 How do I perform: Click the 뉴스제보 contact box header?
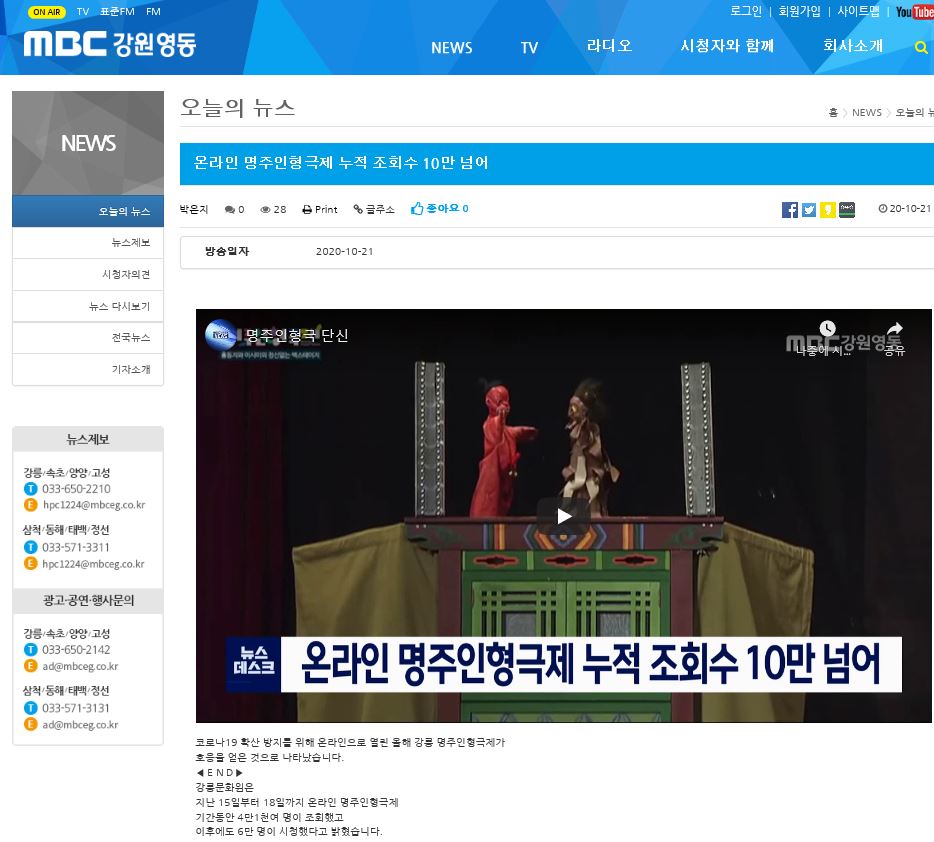pos(88,439)
